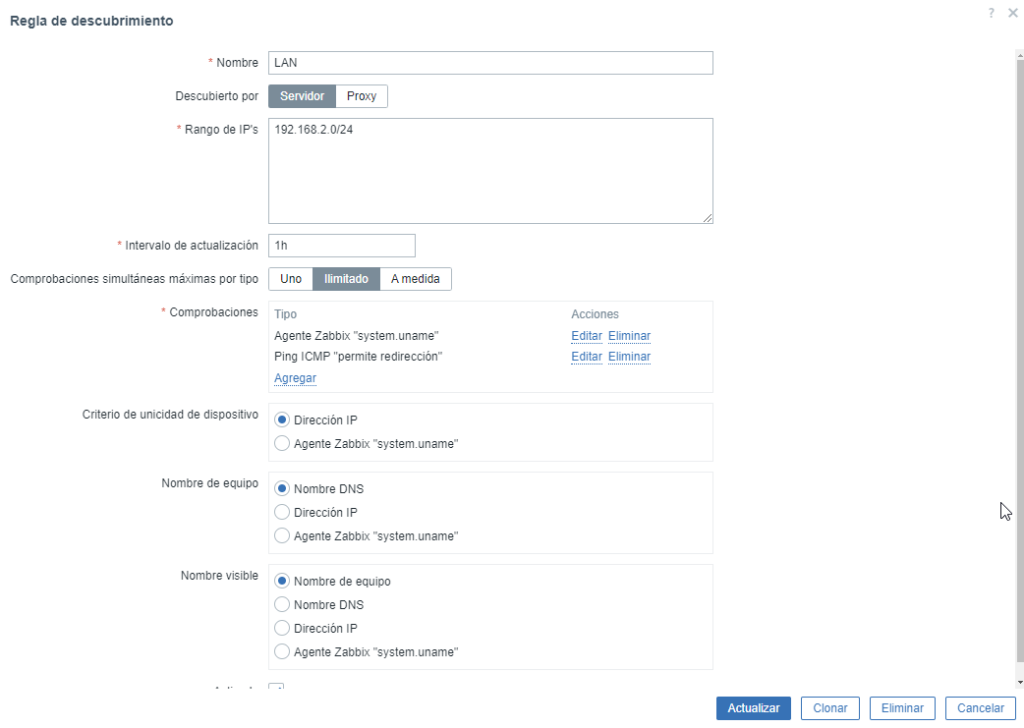Select 'Dirección IP' as device uniqueness criterion
The width and height of the screenshot is (1024, 728).
click(x=281, y=419)
